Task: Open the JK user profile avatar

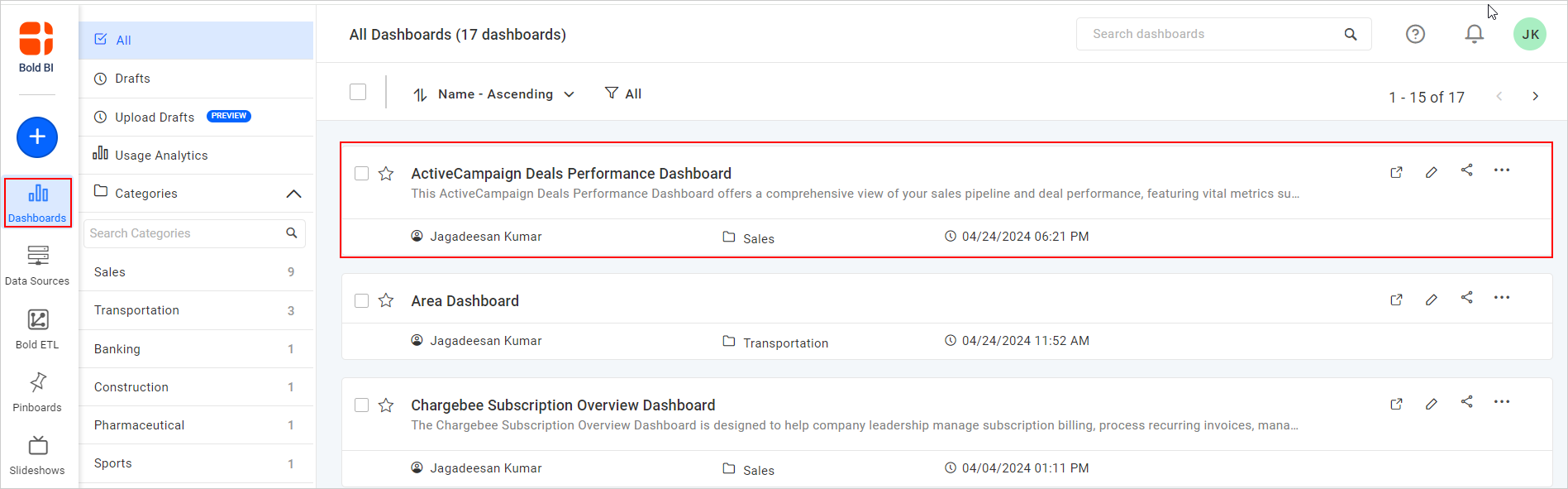Action: [1530, 34]
